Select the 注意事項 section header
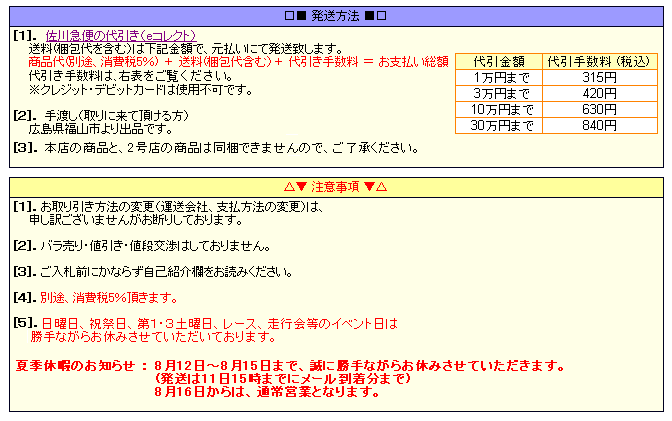 336,187
